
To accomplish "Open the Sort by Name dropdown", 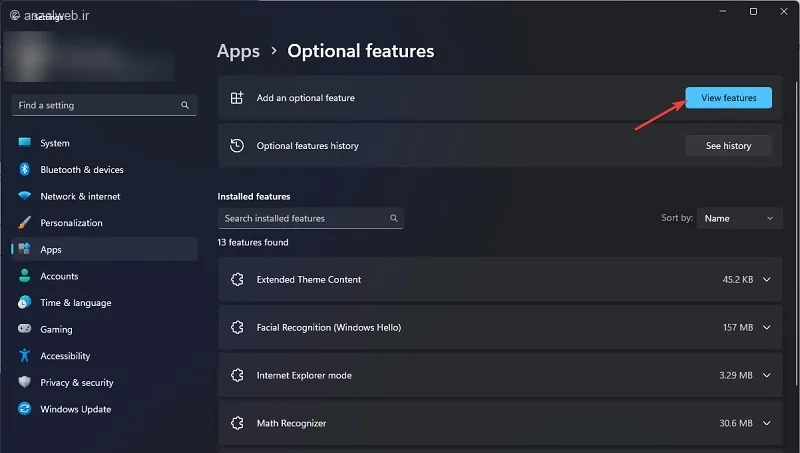I will pos(739,218).
